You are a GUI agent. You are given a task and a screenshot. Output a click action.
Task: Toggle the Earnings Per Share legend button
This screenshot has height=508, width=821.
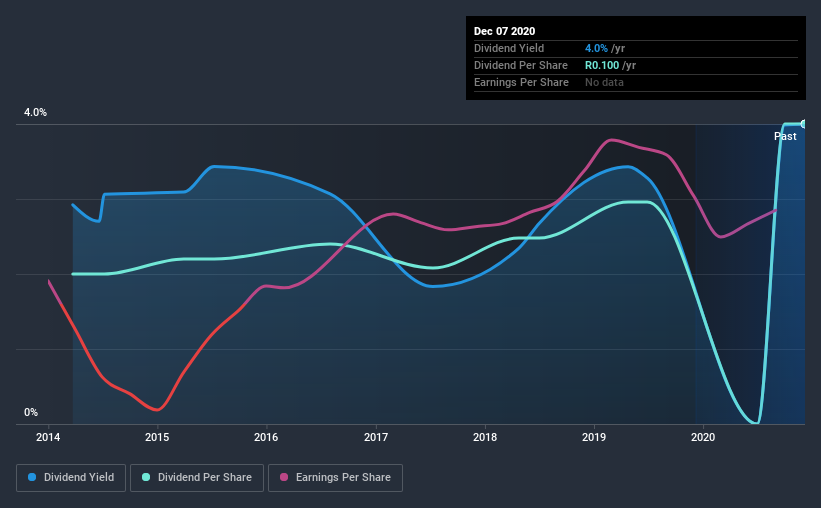[335, 478]
